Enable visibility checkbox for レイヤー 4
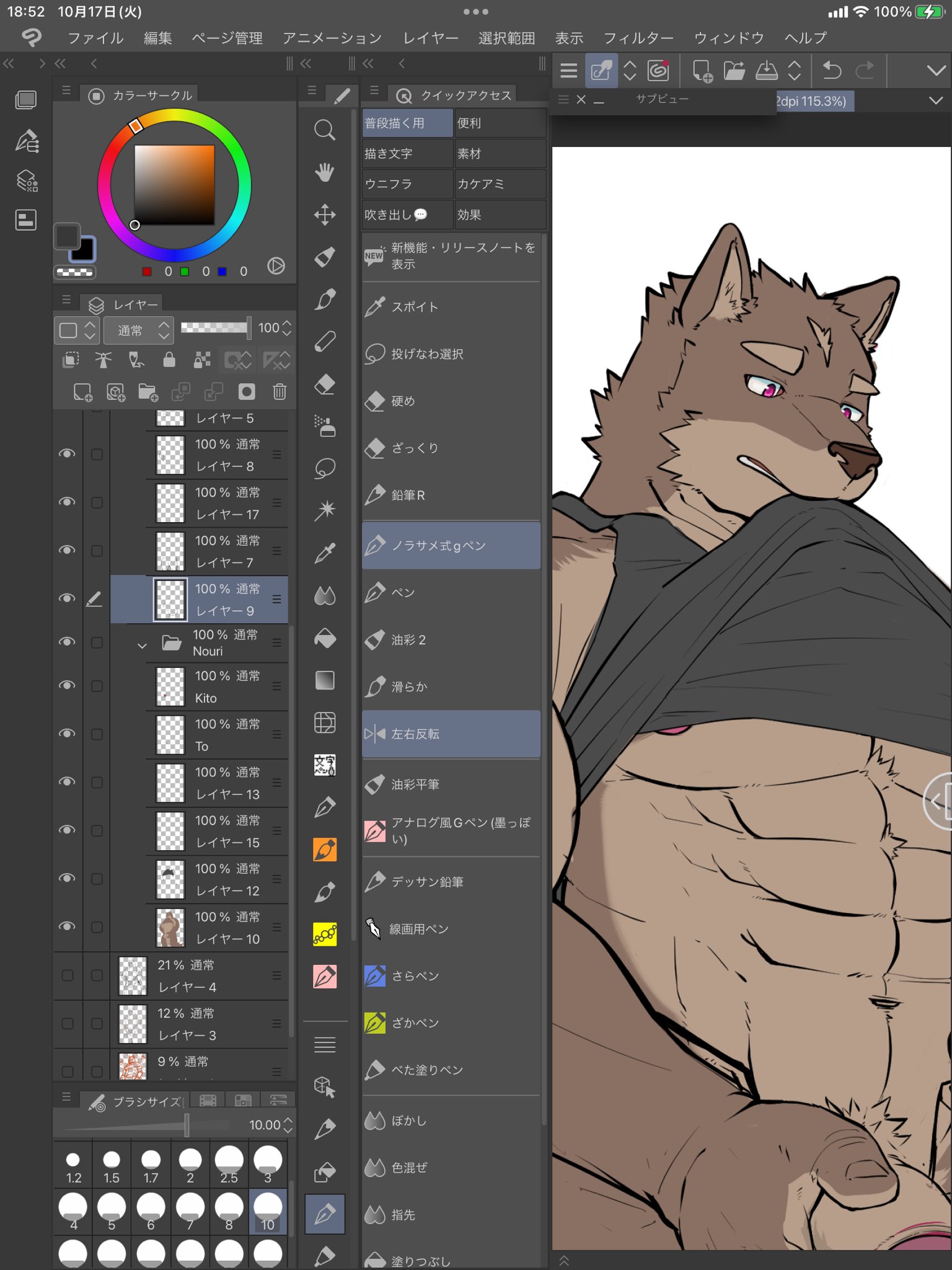 click(68, 975)
